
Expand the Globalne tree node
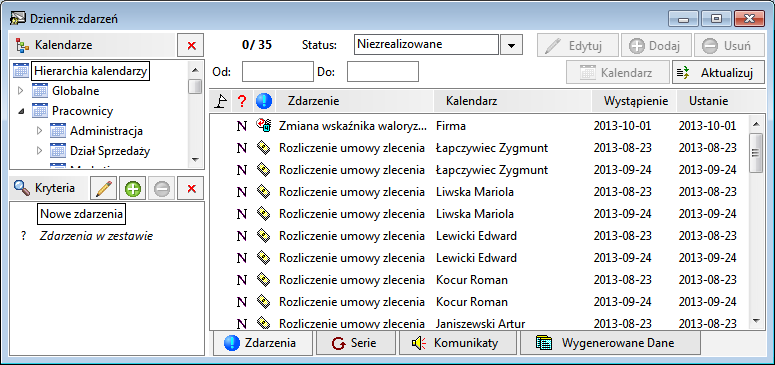point(21,91)
